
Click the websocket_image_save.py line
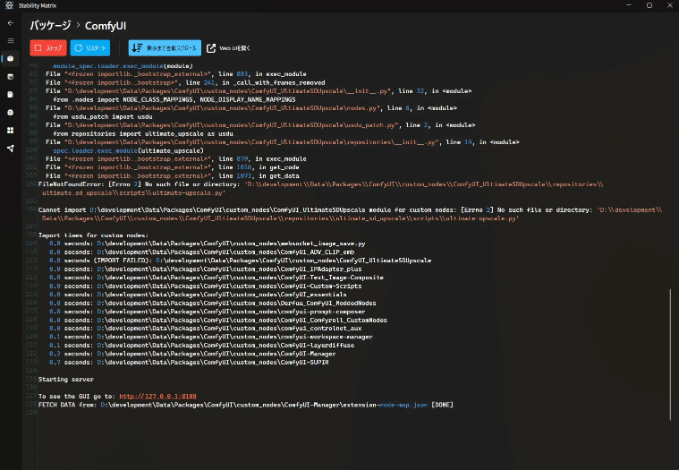click(x=207, y=243)
